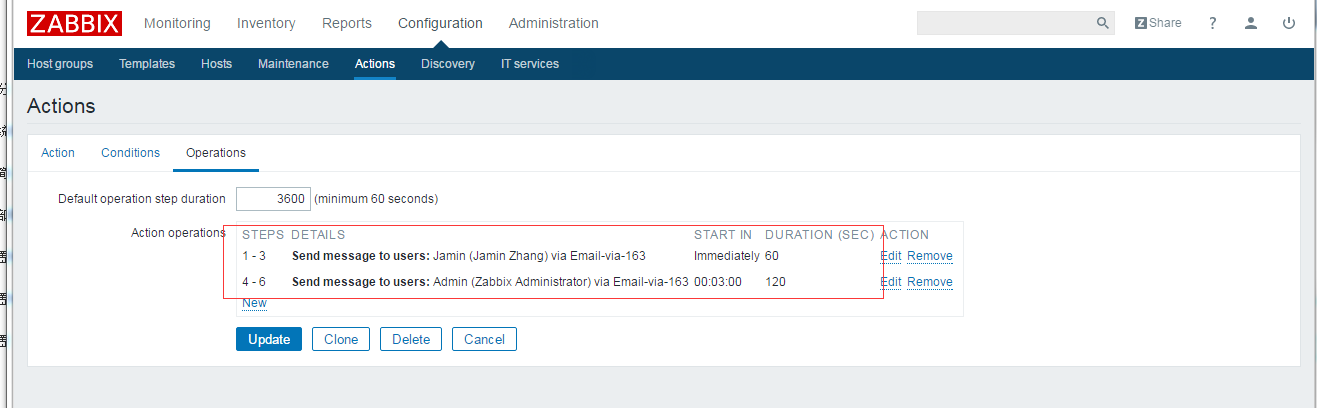This screenshot has width=1317, height=408.
Task: Switch to the Action tab
Action: coord(58,153)
